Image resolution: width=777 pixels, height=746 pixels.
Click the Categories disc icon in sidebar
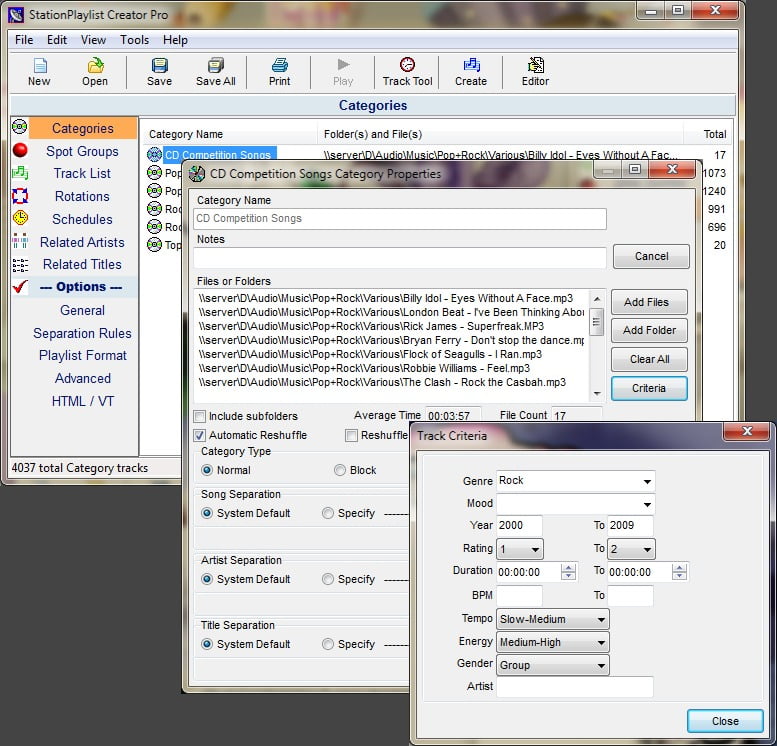[x=19, y=127]
